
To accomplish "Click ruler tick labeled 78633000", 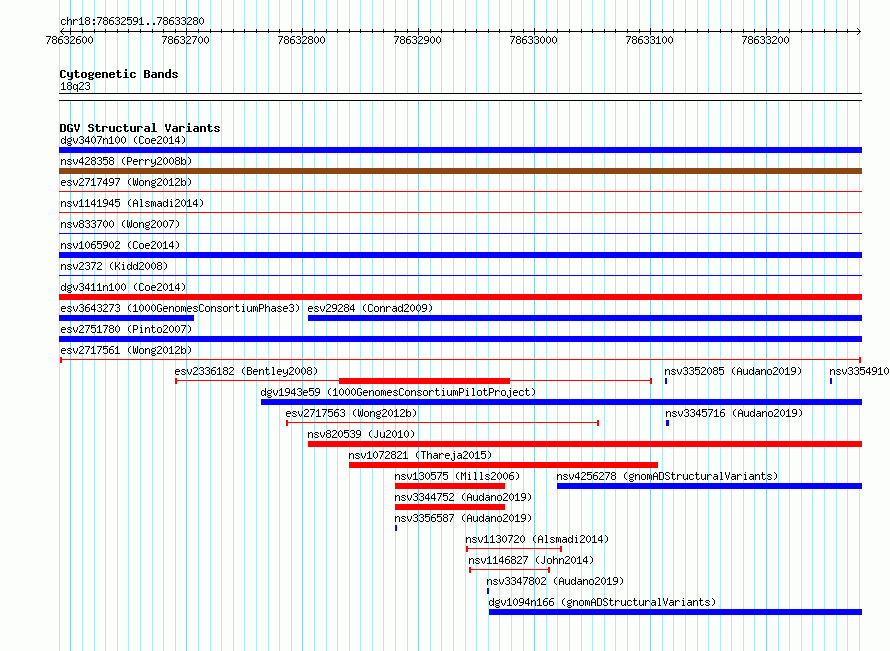I will 534,40.
